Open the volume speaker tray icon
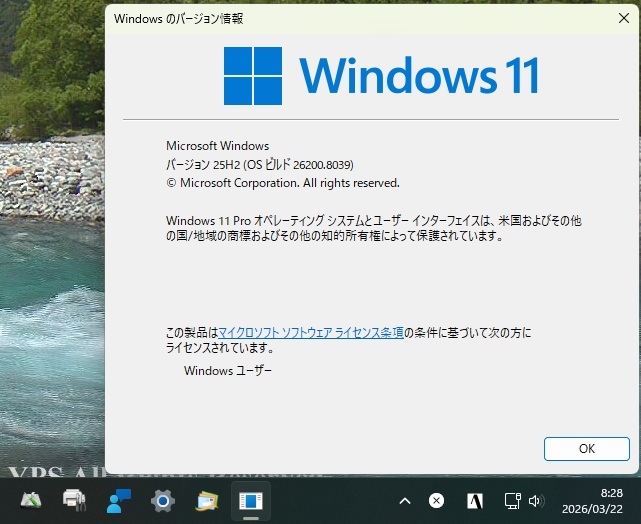The width and height of the screenshot is (641, 524). pyautogui.click(x=536, y=501)
